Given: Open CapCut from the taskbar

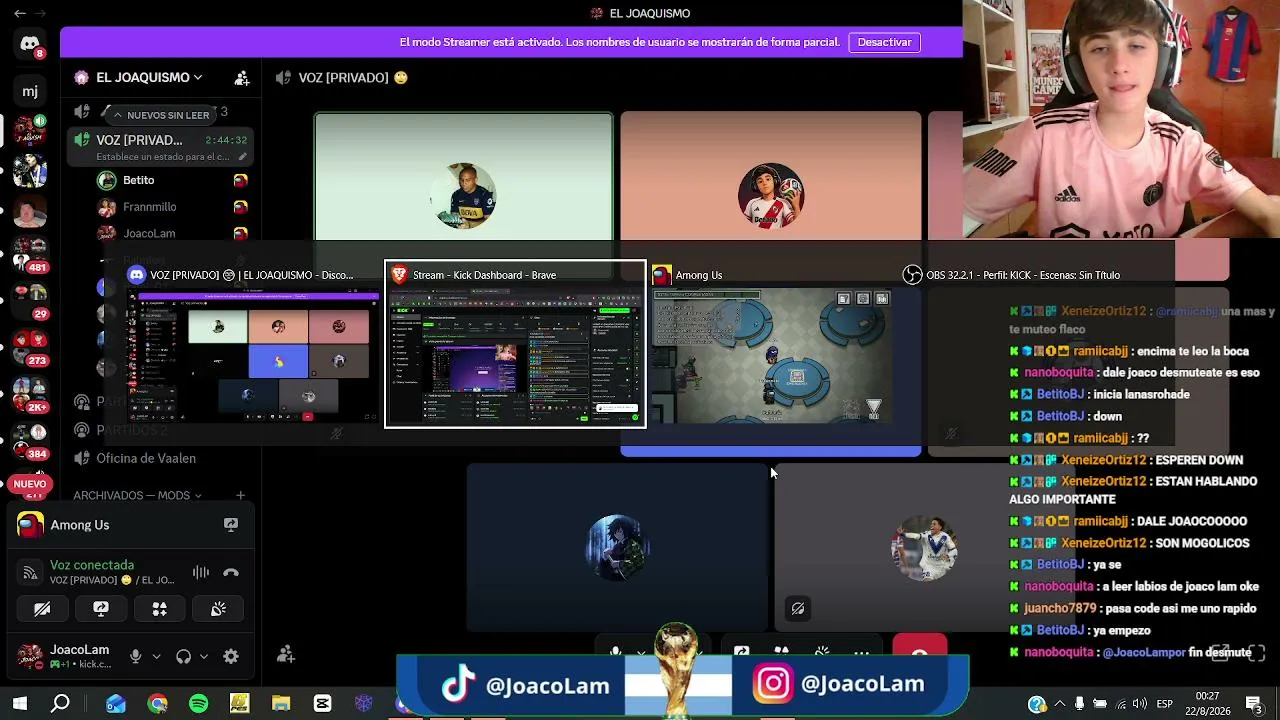Looking at the screenshot, I should (x=322, y=704).
